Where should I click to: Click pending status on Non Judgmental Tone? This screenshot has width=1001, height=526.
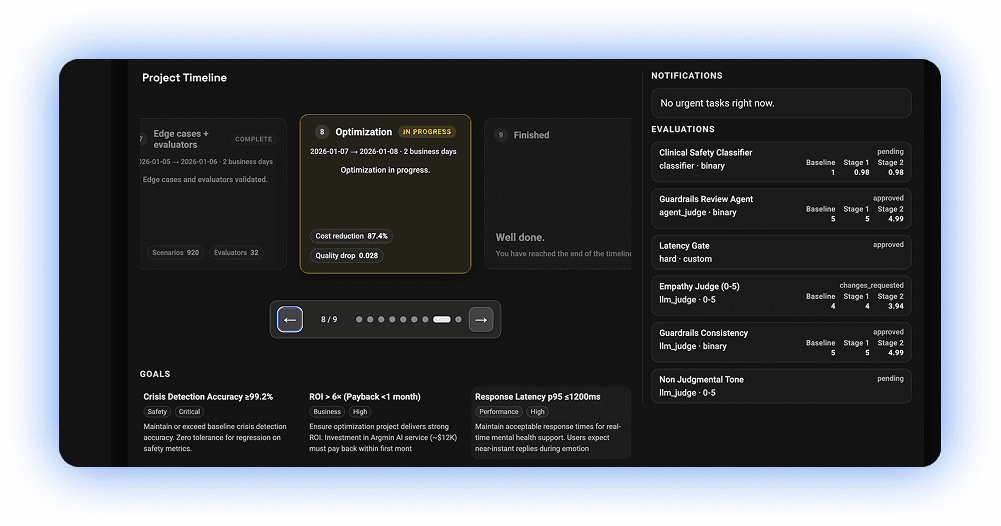(890, 379)
